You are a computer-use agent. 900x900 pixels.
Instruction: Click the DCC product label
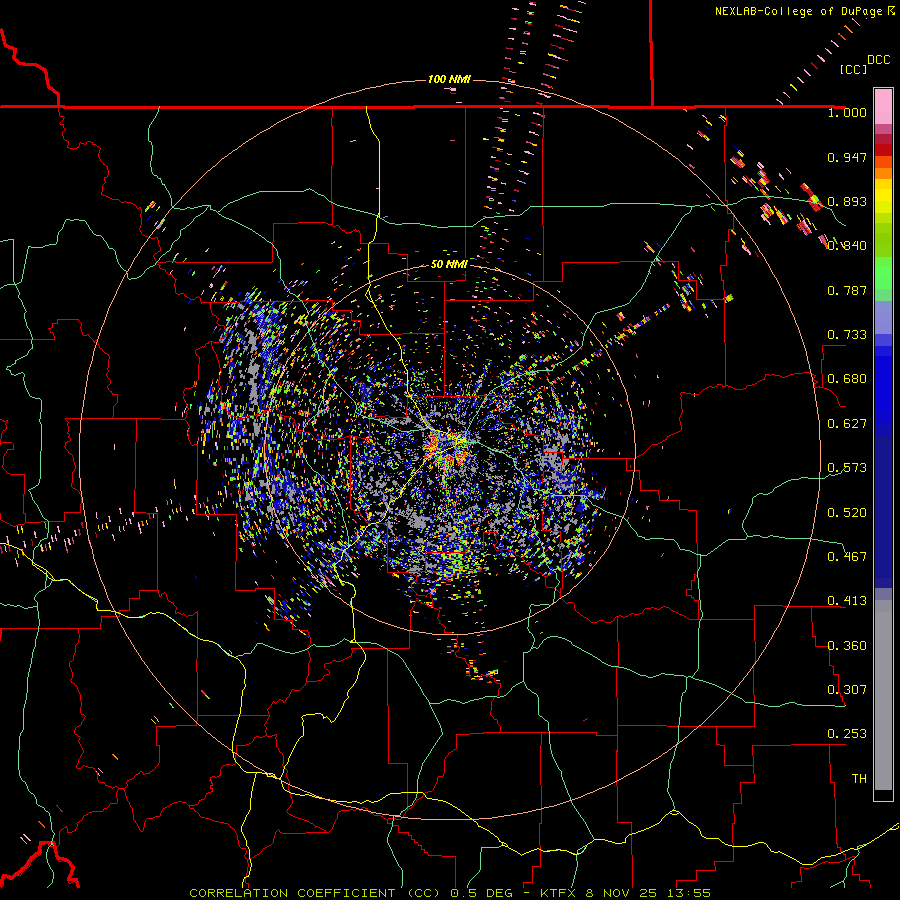878,60
